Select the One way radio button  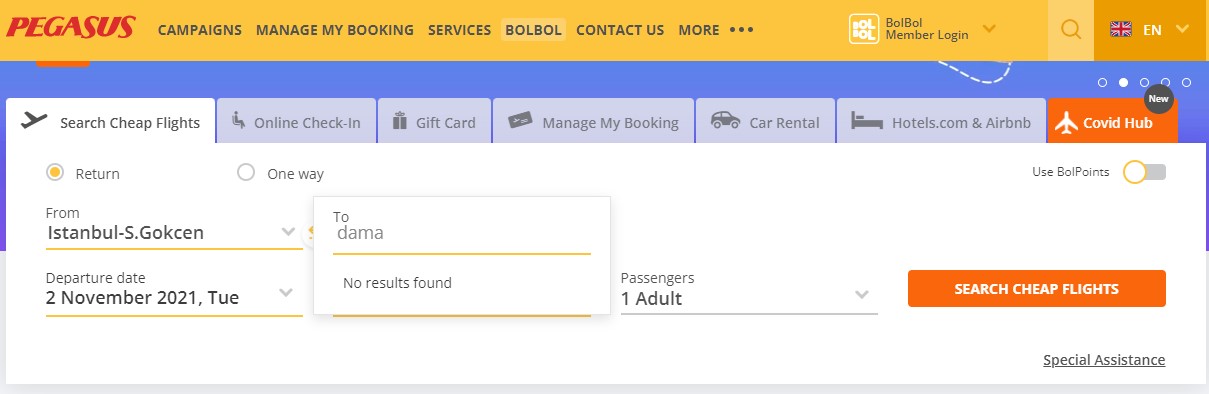pos(246,172)
